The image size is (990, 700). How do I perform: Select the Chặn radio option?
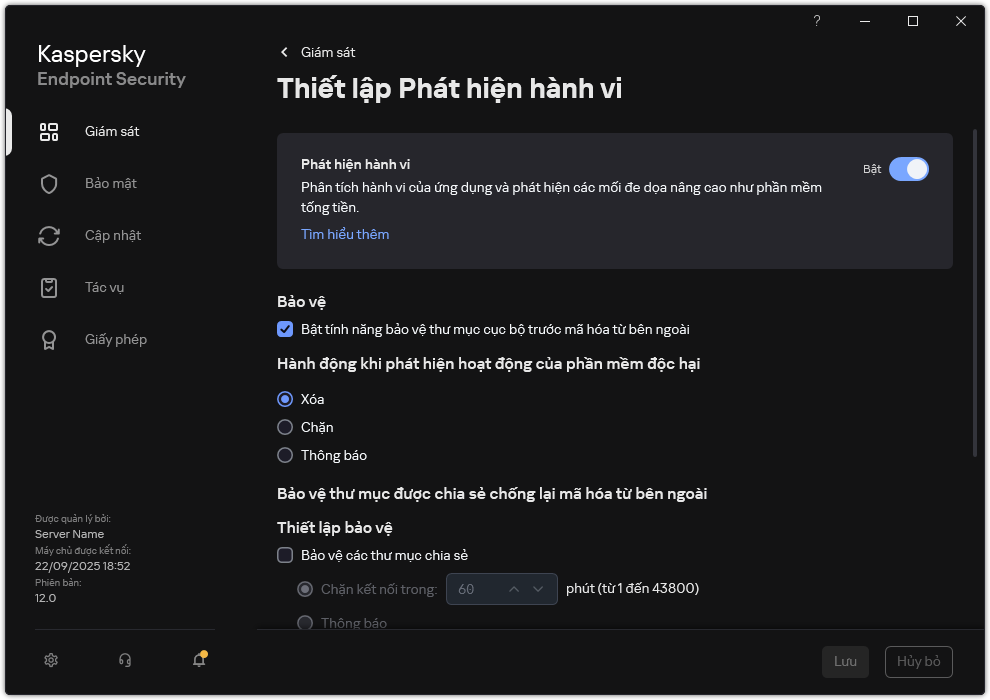click(x=285, y=427)
